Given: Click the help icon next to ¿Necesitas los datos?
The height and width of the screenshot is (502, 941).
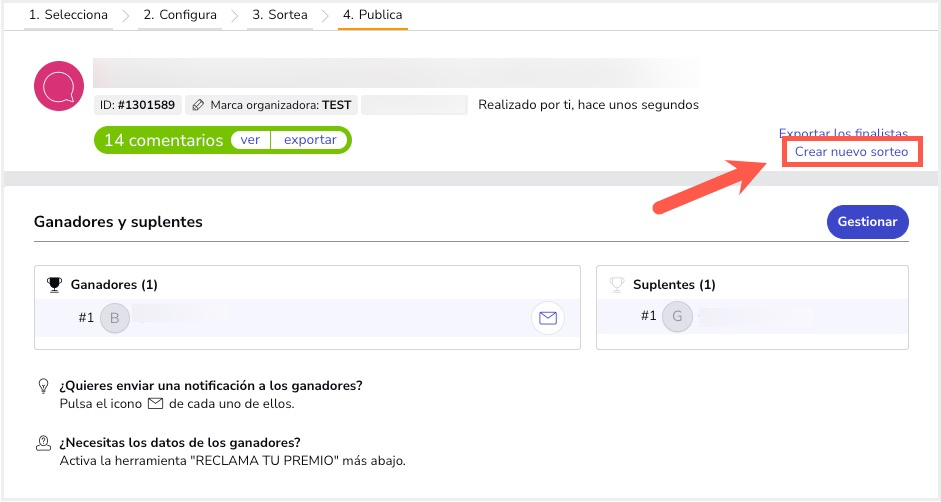Looking at the screenshot, I should [43, 443].
